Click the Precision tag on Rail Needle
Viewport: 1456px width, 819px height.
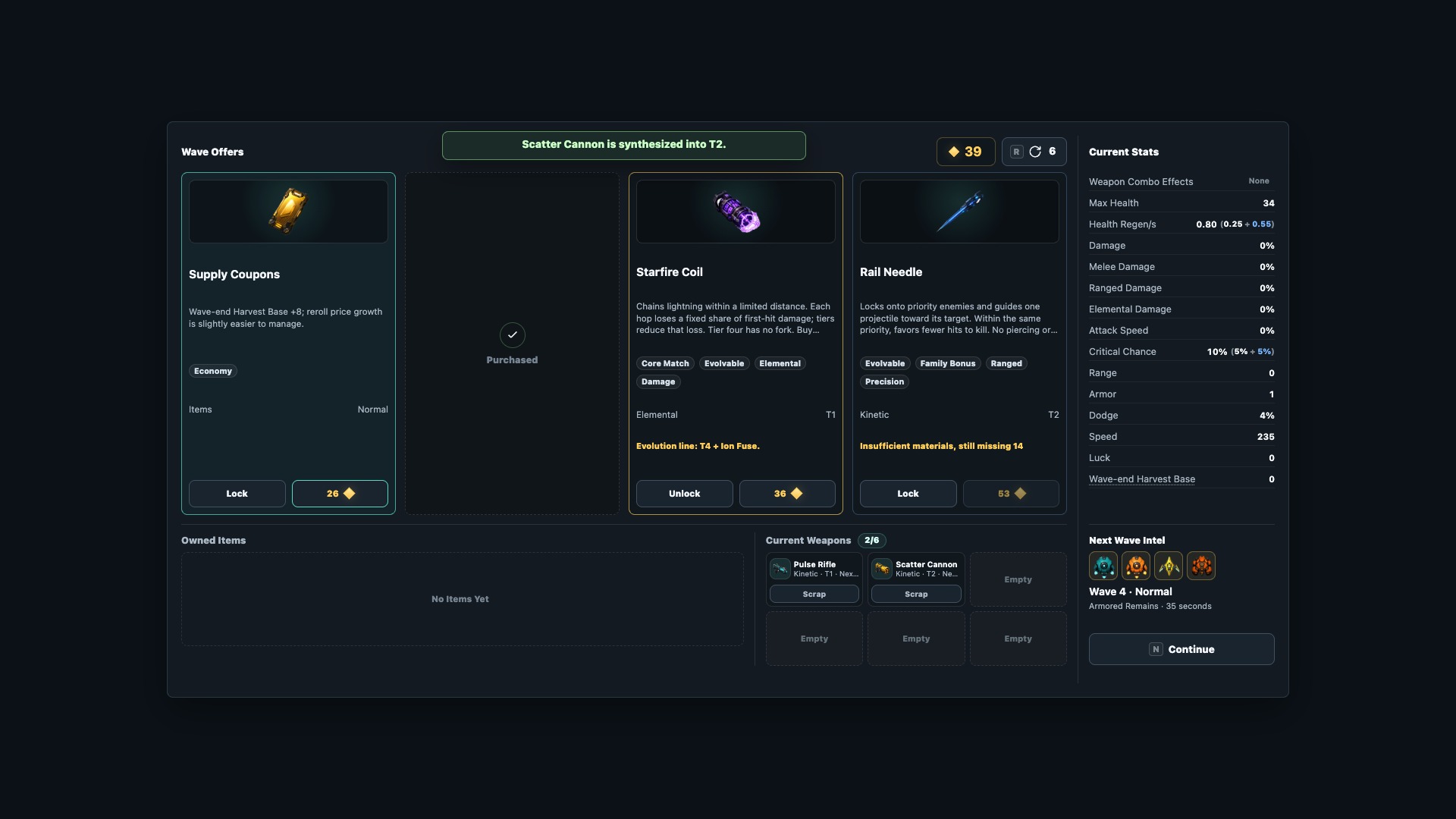tap(884, 381)
